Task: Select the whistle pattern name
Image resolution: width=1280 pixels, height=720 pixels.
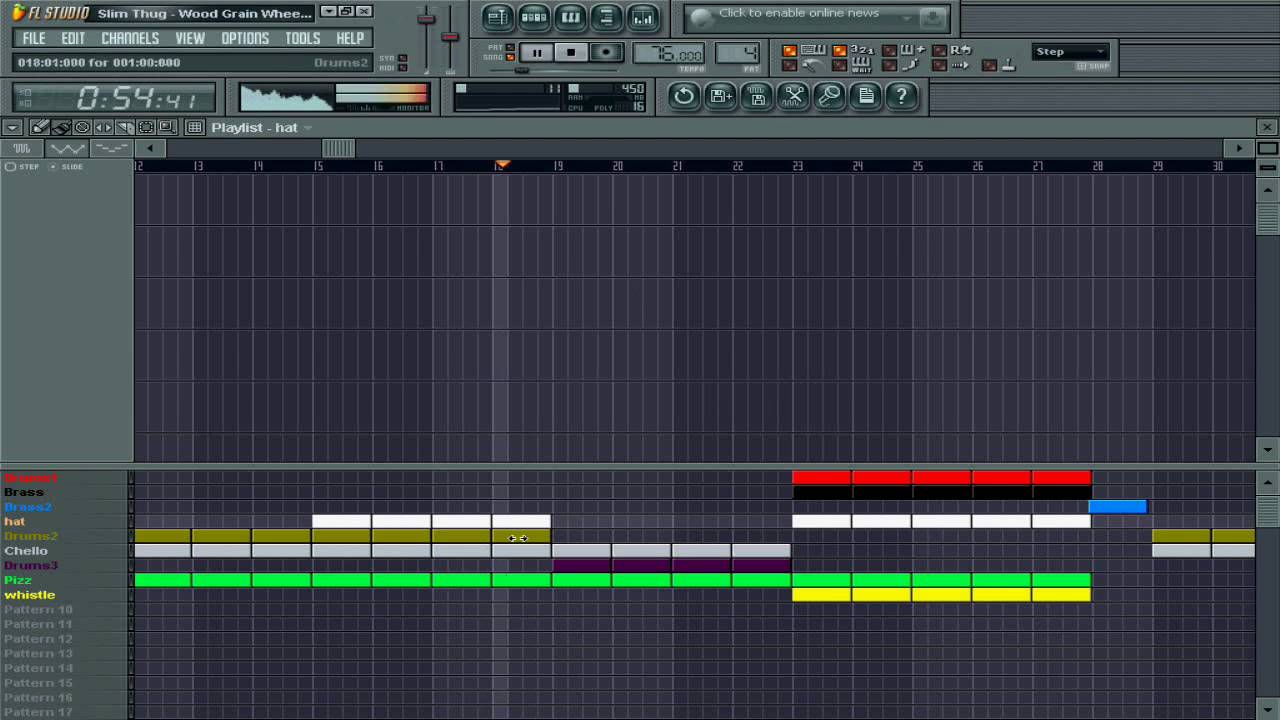Action: [x=30, y=595]
